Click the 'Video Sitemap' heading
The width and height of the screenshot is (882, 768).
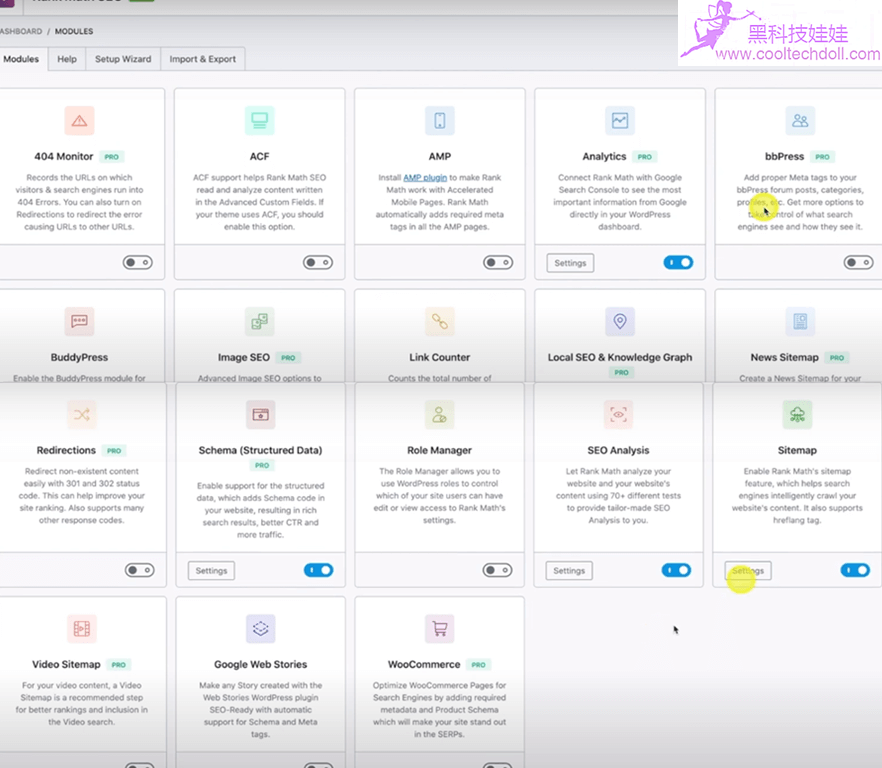pyautogui.click(x=66, y=664)
